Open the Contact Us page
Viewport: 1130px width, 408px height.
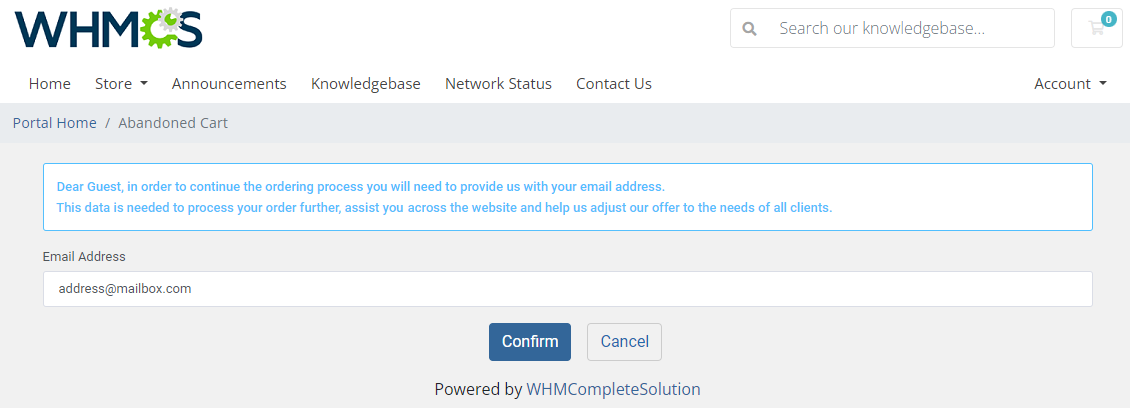614,84
